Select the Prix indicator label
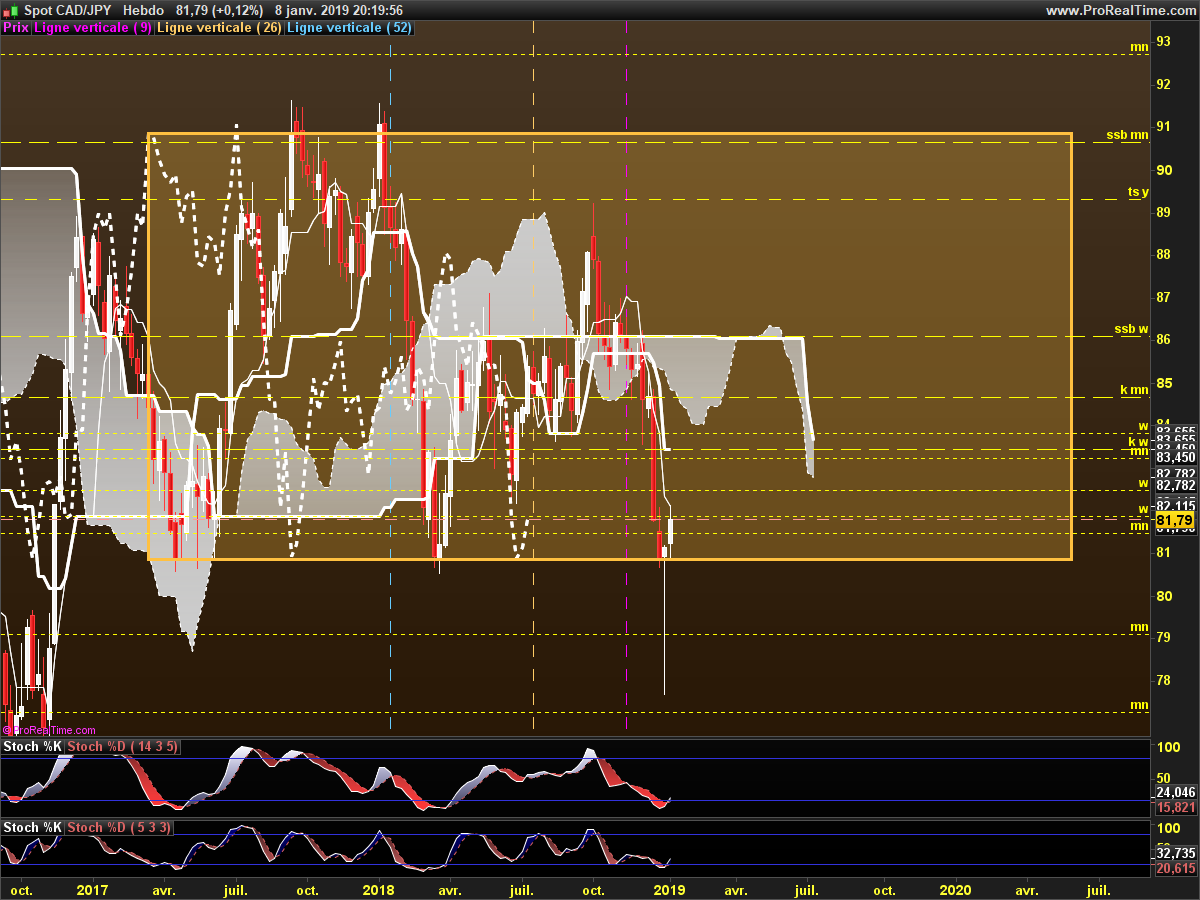Image resolution: width=1200 pixels, height=900 pixels. point(16,28)
